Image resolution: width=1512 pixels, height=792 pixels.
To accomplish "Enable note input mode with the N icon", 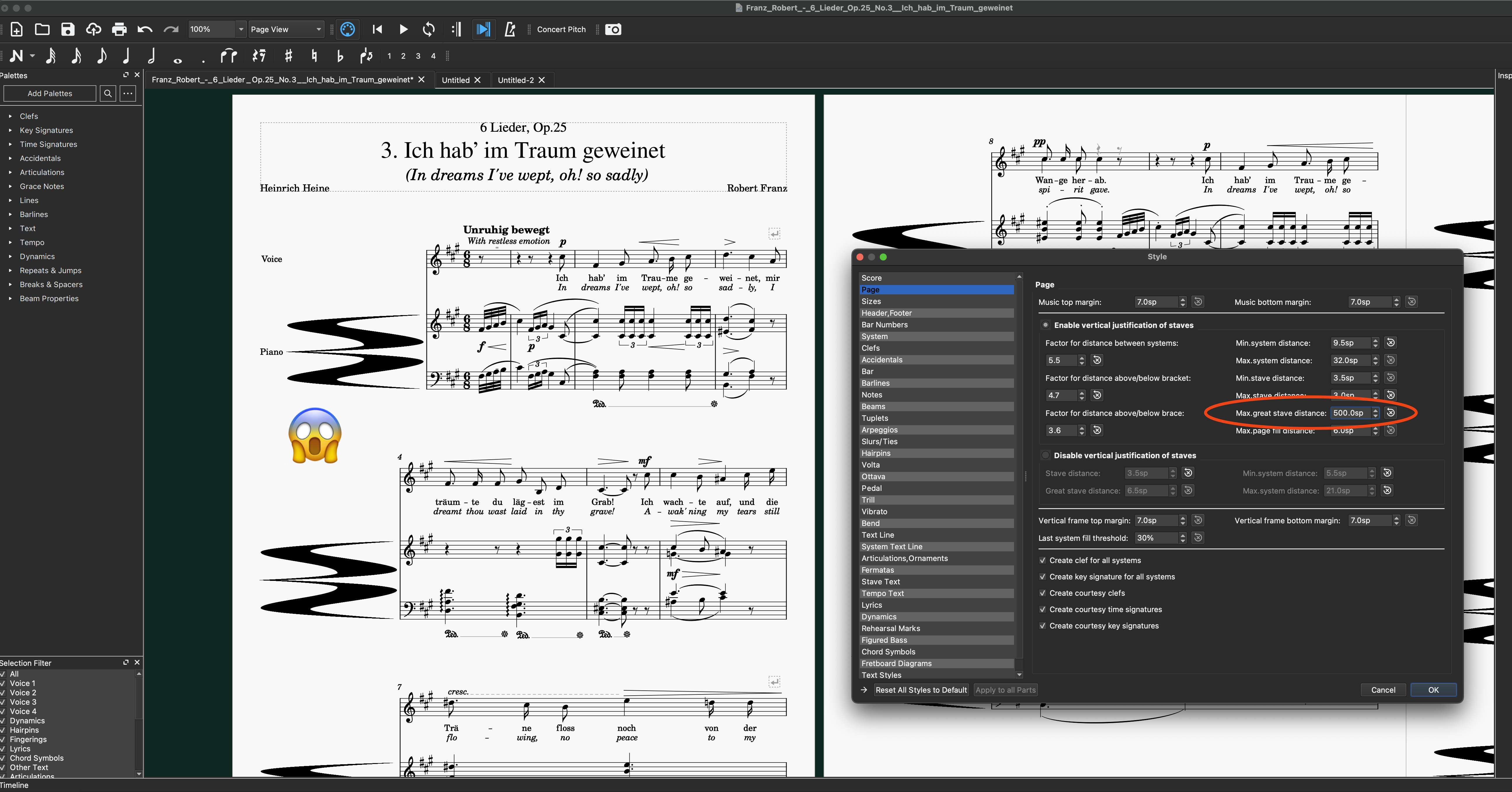I will [x=17, y=55].
